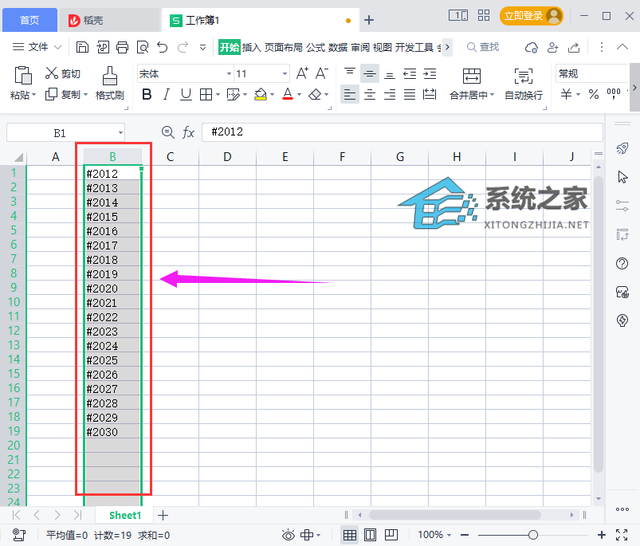
Task: Click the Save icon in quick access toolbar
Action: [x=82, y=47]
